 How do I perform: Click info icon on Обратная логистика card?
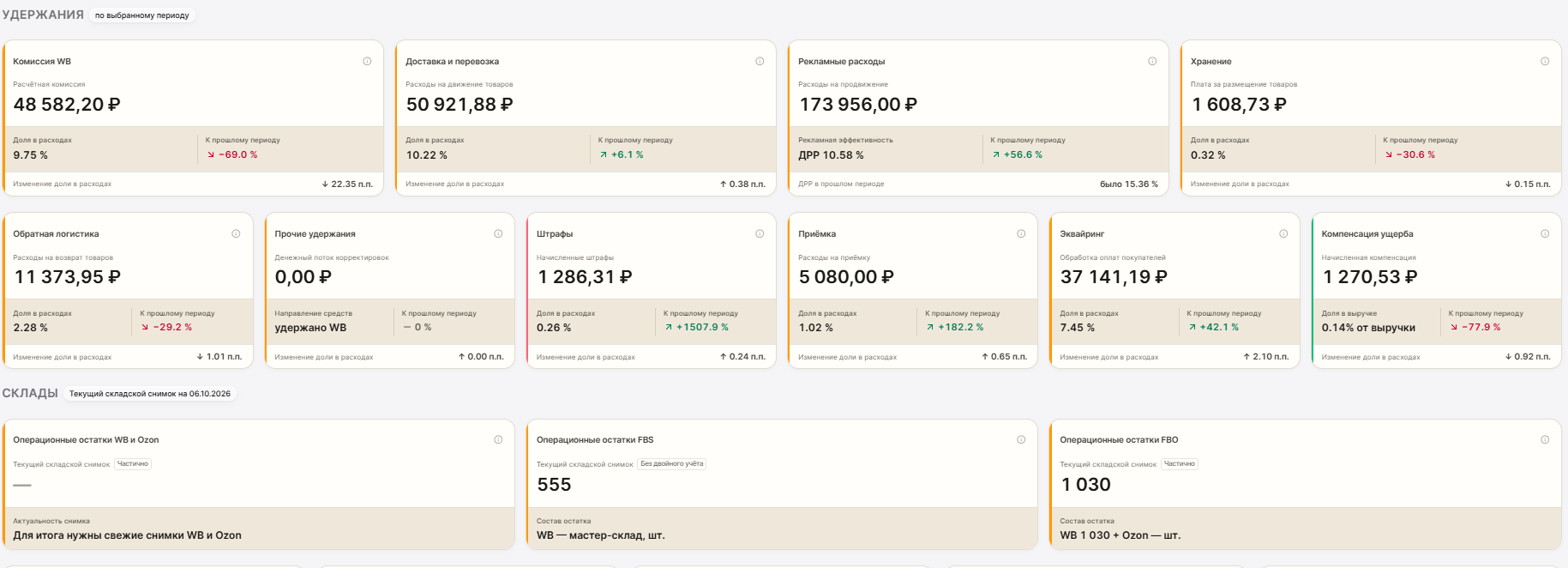point(236,233)
